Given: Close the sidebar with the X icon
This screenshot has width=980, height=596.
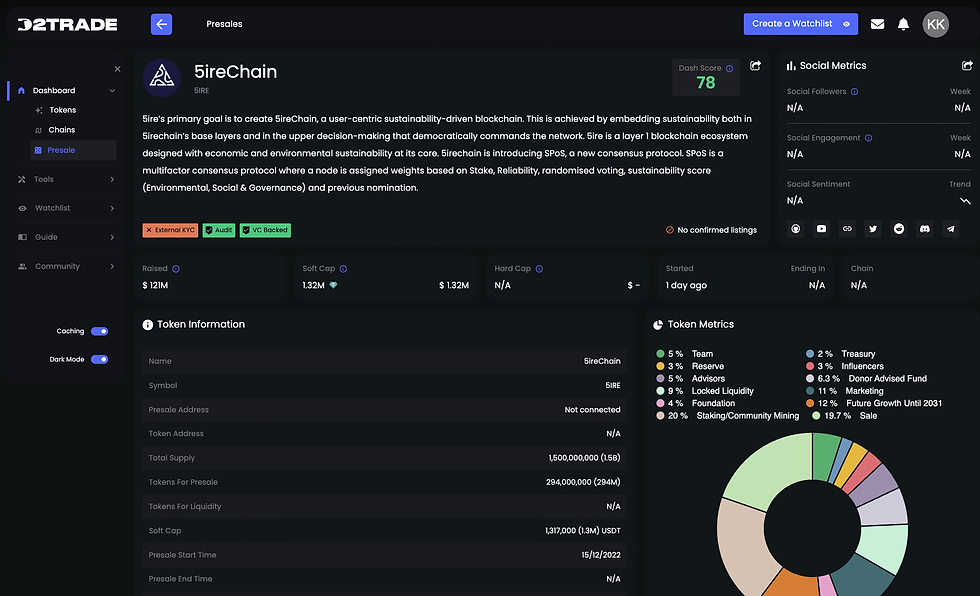Looking at the screenshot, I should coord(118,69).
